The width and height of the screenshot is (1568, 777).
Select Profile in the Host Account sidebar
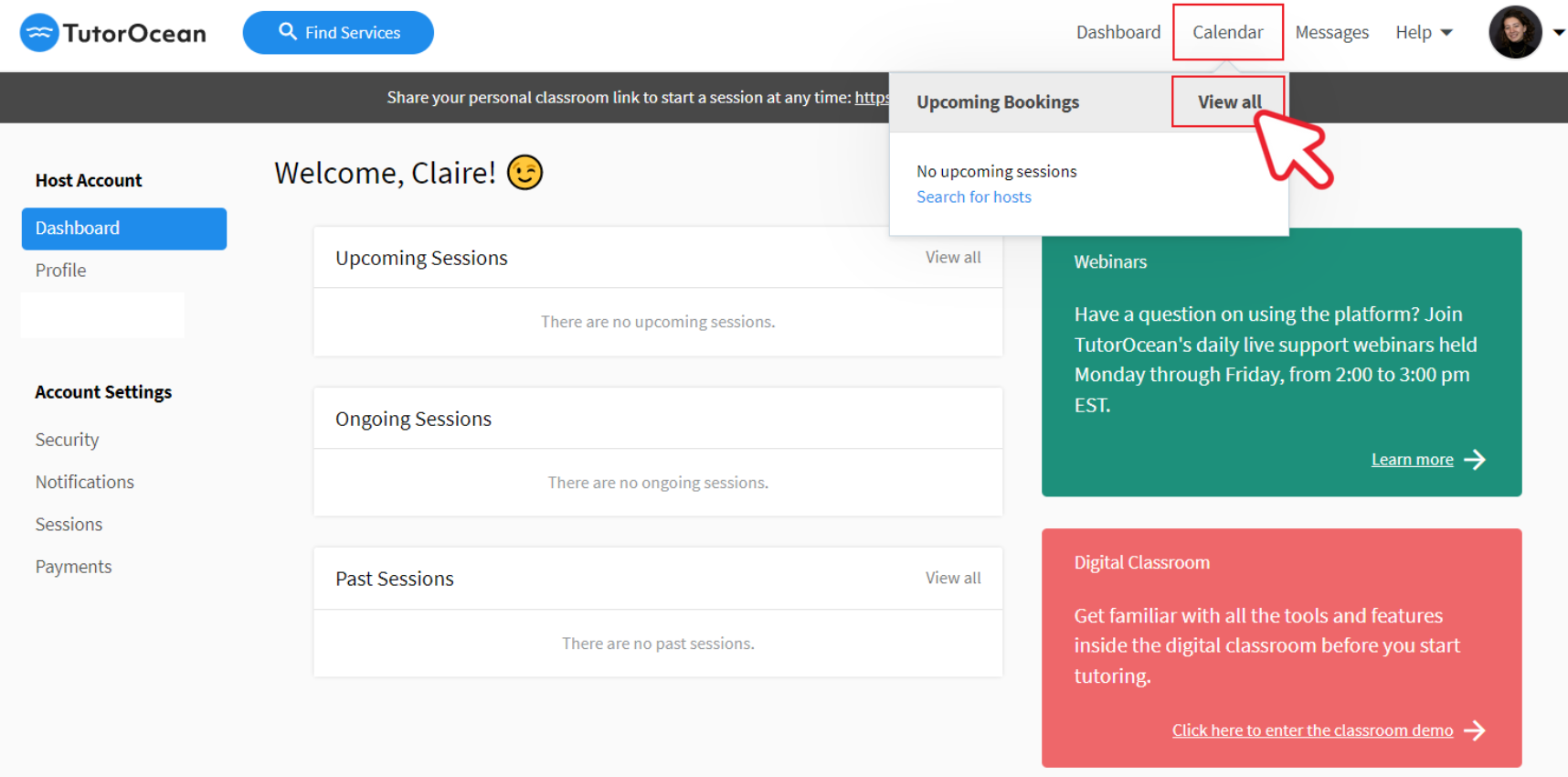pyautogui.click(x=60, y=271)
